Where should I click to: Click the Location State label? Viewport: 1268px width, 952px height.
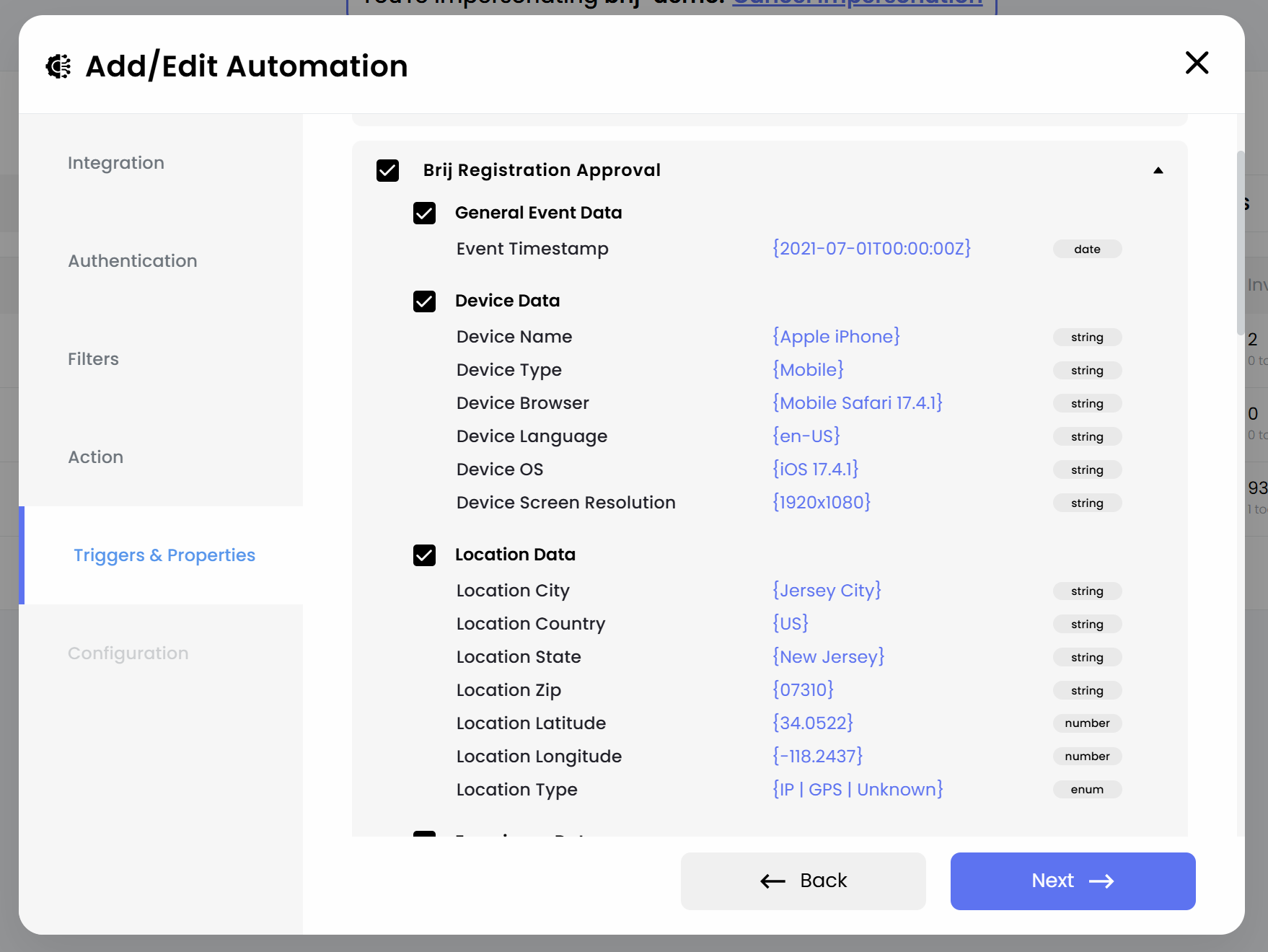pos(519,657)
